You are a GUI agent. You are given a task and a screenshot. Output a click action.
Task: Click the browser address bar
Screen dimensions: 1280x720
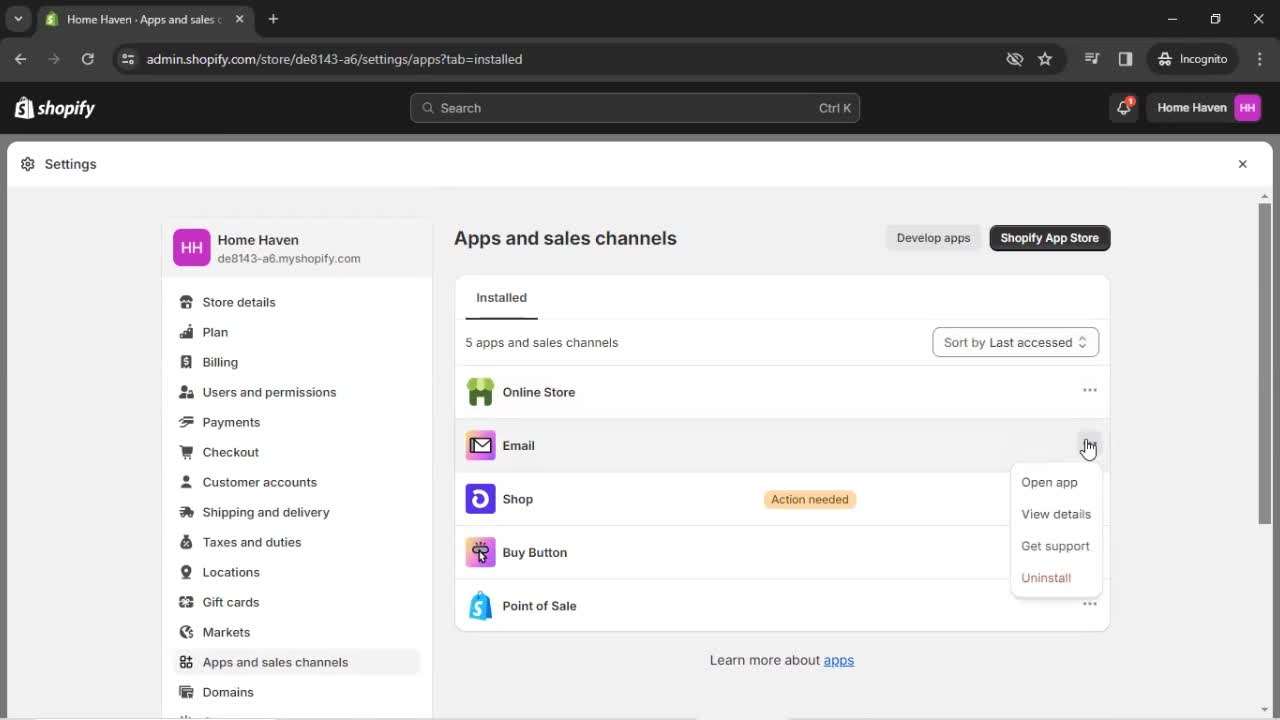[560, 59]
